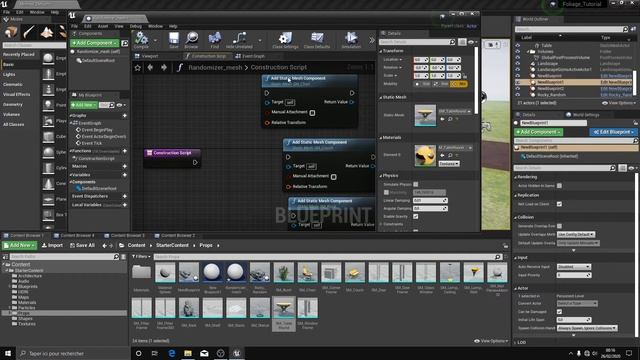This screenshot has height=360, width=640.
Task: Toggle Manual Attachment checkbox on first node
Action: (x=312, y=113)
